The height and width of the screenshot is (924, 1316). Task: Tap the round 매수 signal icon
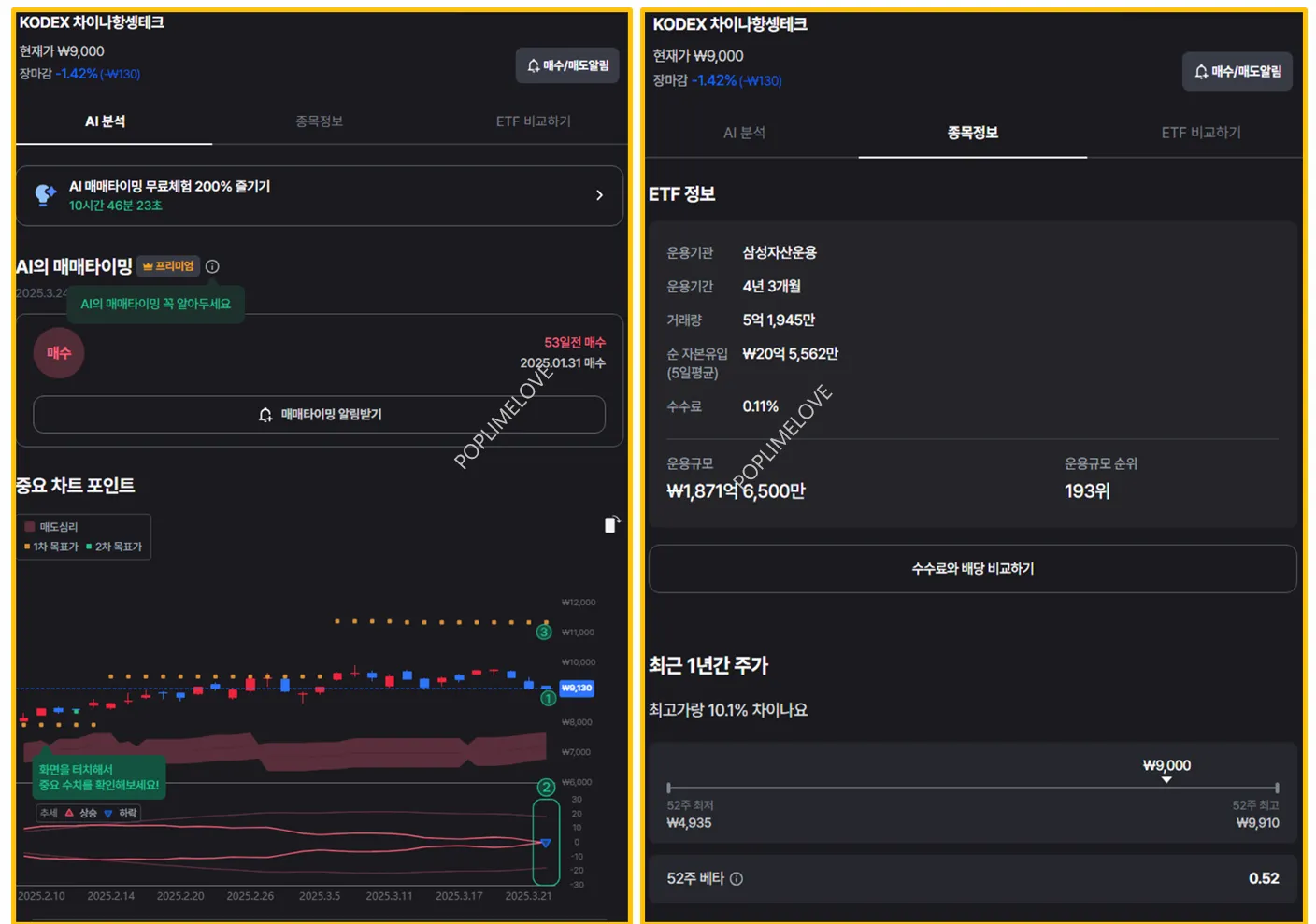click(x=59, y=352)
